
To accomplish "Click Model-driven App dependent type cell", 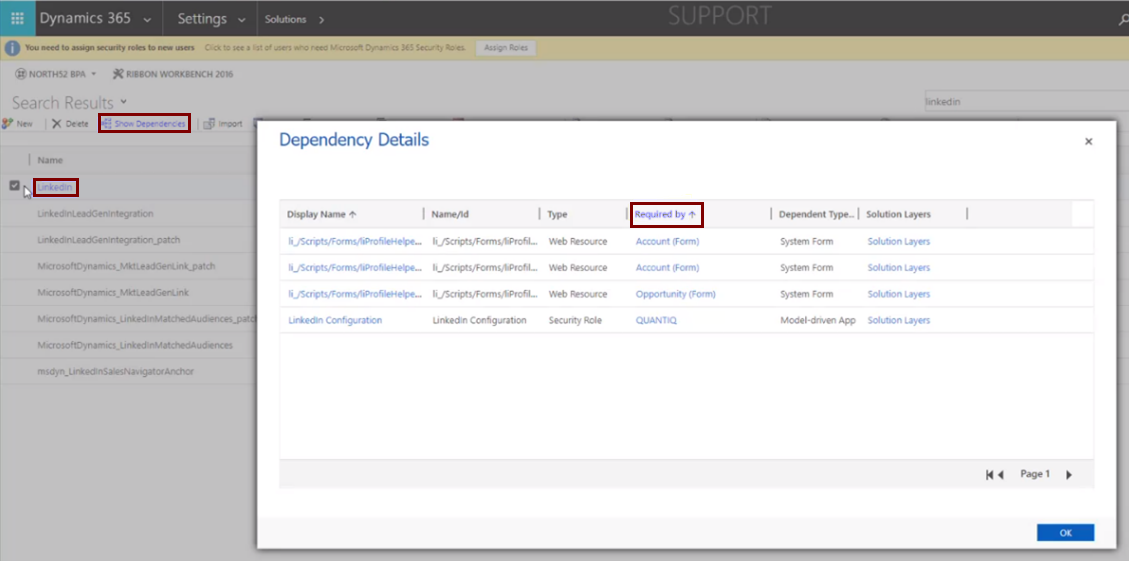I will point(818,320).
